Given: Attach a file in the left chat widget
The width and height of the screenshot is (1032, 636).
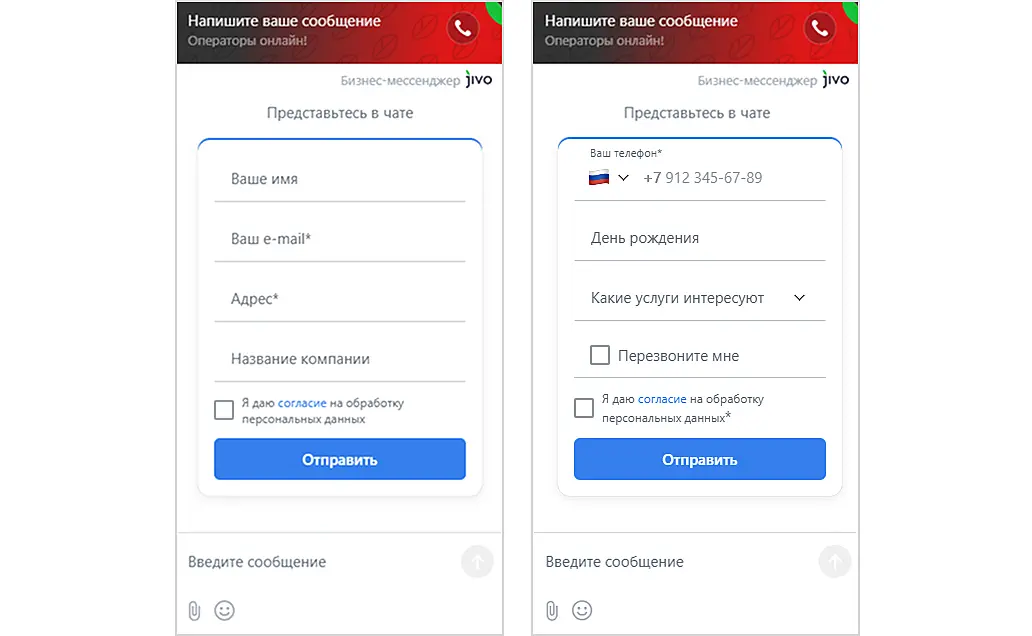Looking at the screenshot, I should (x=194, y=610).
